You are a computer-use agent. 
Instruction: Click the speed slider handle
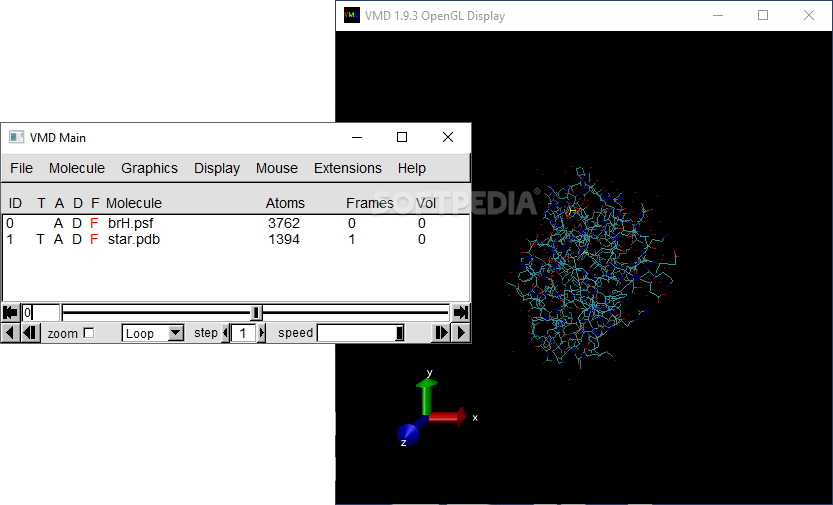coord(400,333)
